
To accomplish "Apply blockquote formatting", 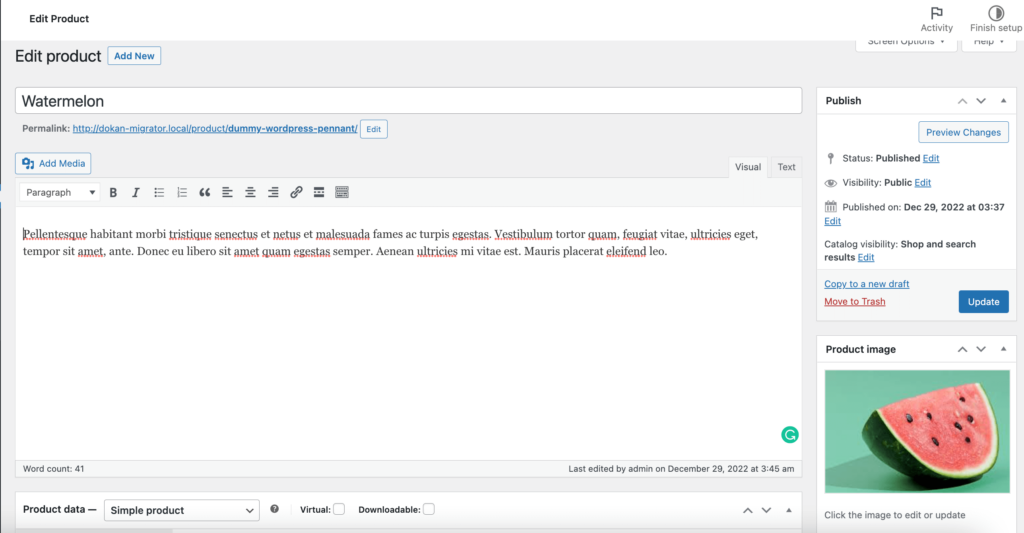I will coord(204,193).
